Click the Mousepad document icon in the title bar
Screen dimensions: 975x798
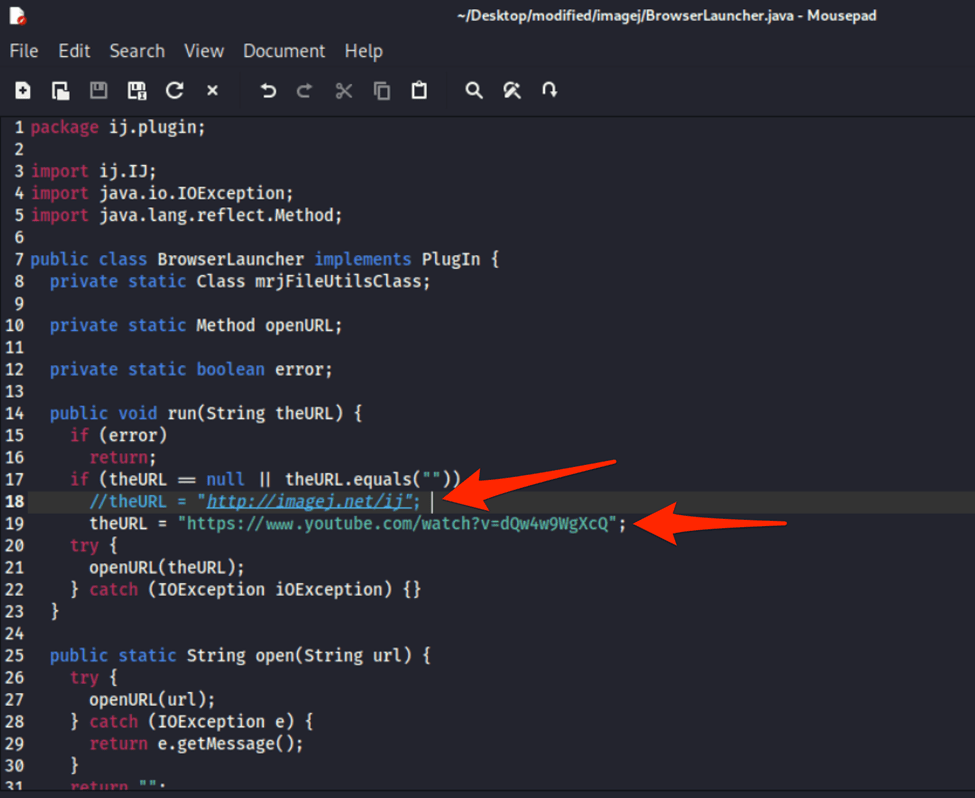coord(18,16)
